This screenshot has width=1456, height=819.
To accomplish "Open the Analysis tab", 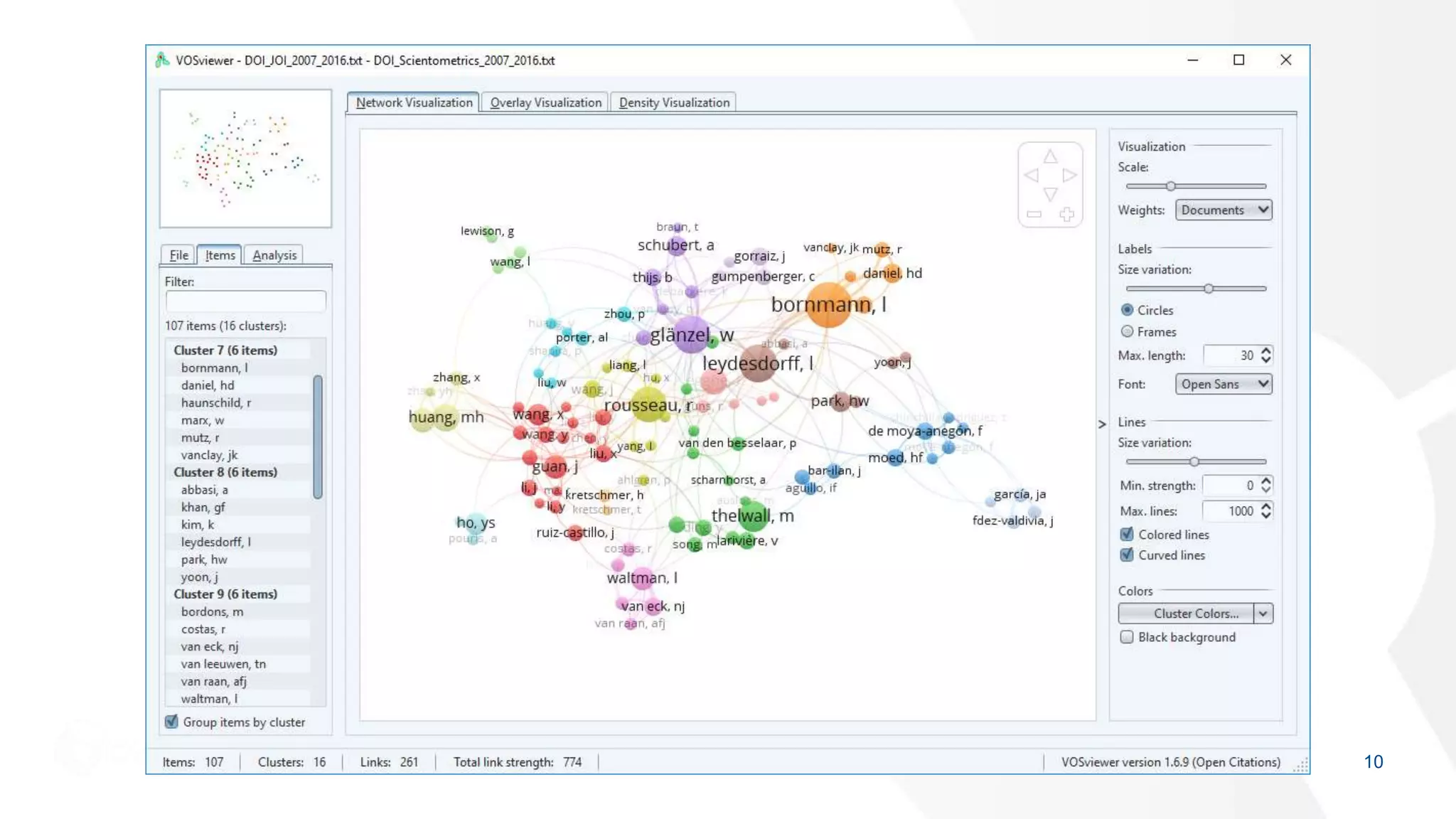I will click(x=274, y=255).
